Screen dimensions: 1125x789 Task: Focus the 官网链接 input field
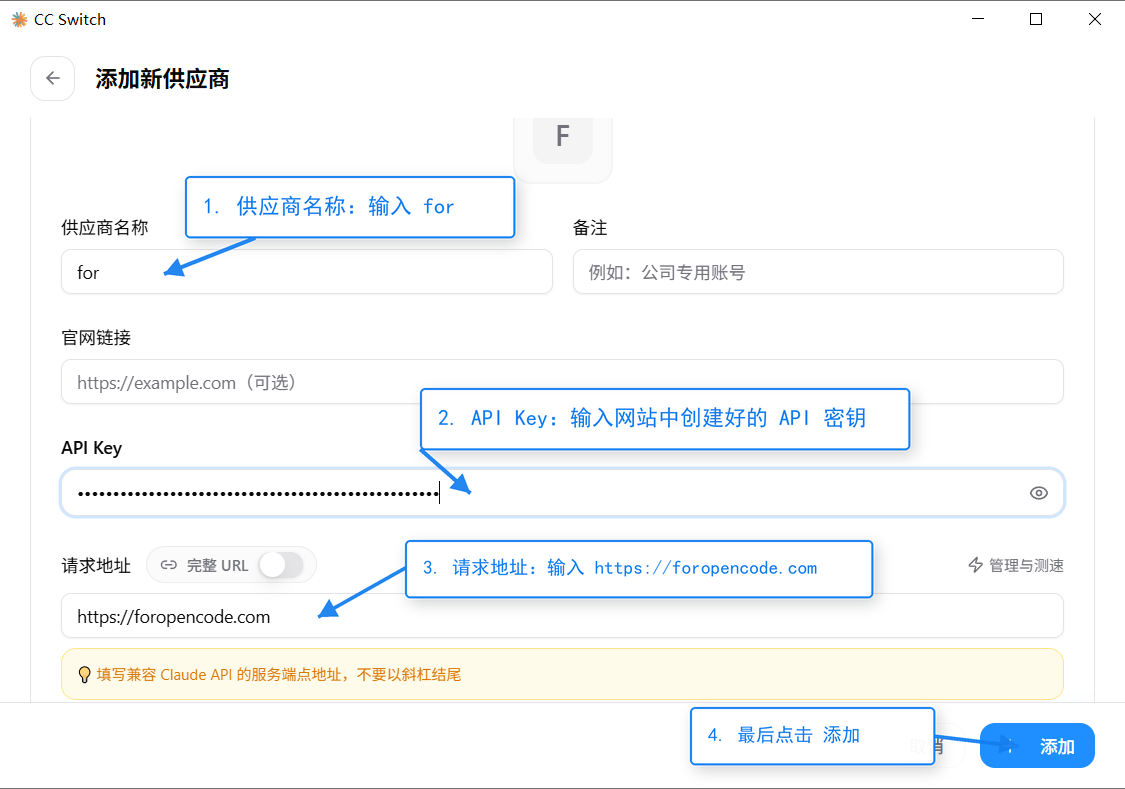point(562,382)
